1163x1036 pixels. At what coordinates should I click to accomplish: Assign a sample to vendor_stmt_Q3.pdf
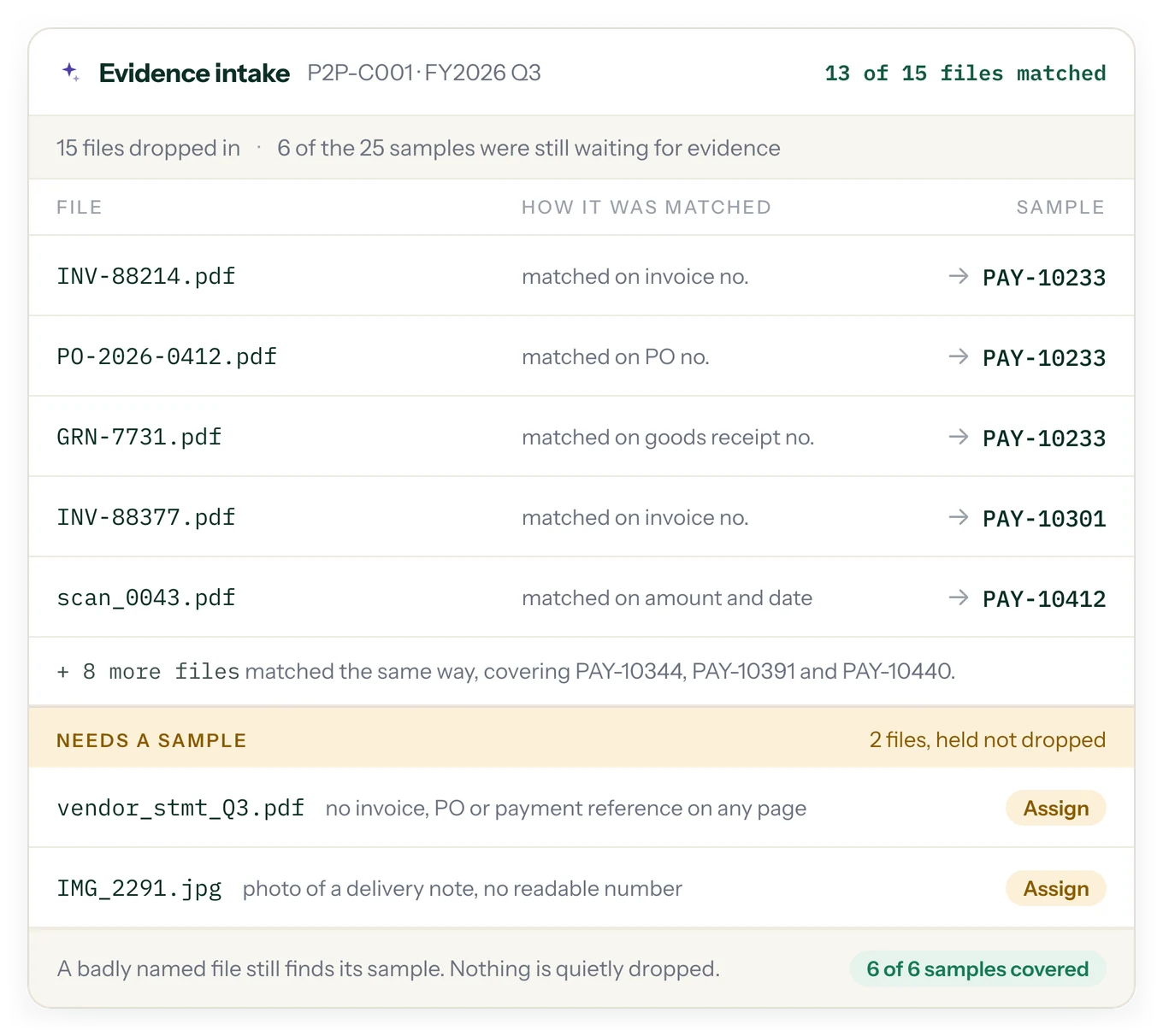pos(1055,808)
